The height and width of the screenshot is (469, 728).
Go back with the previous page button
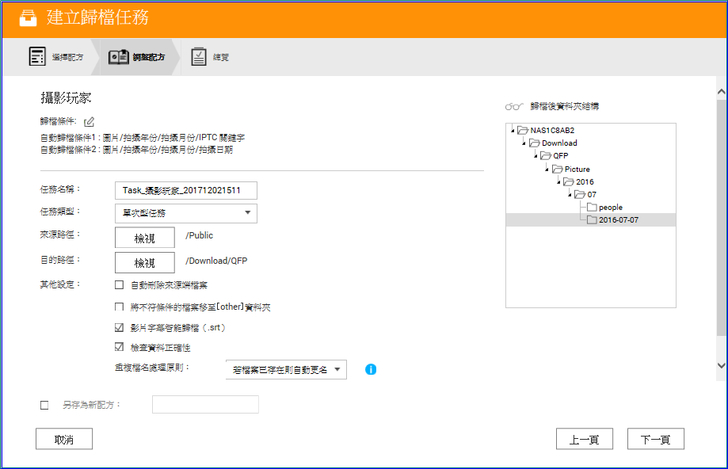pos(585,439)
